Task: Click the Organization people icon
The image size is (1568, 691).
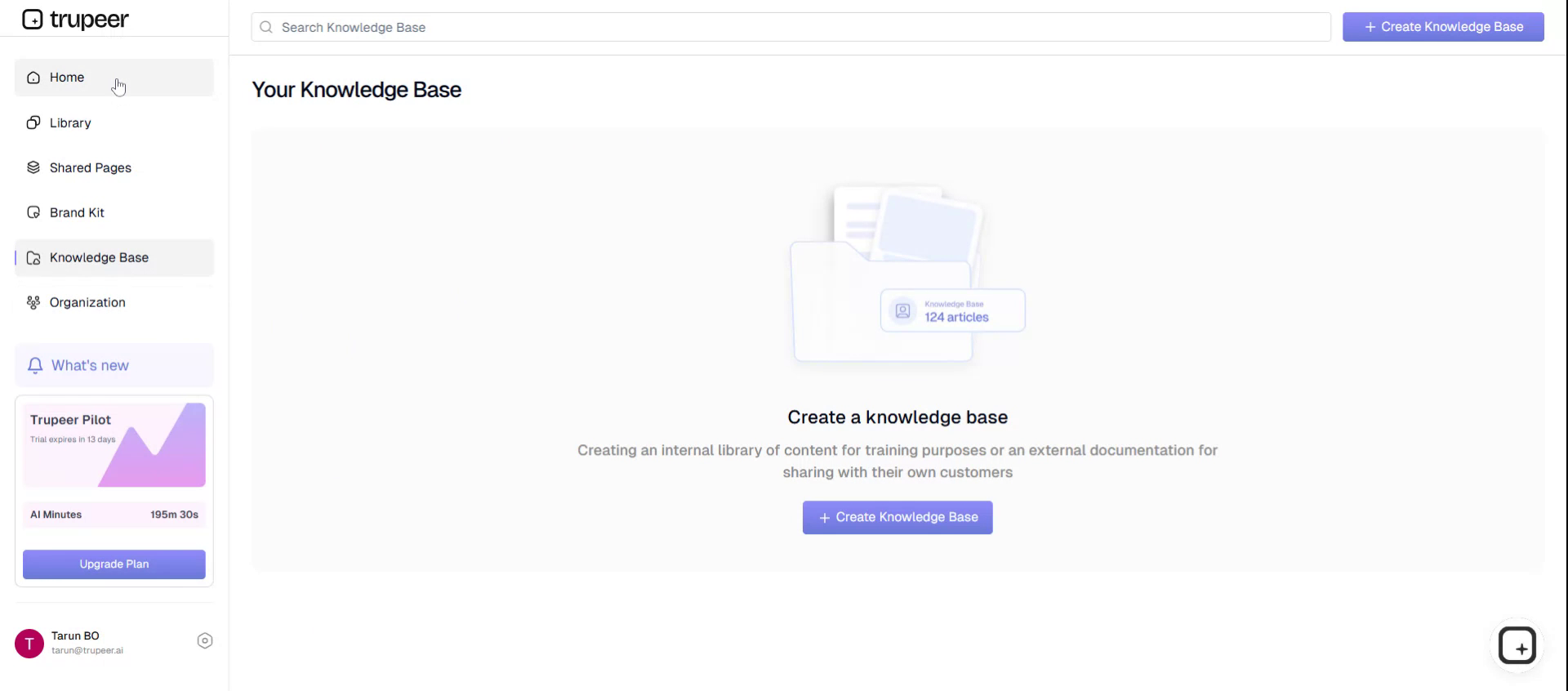Action: click(x=33, y=302)
